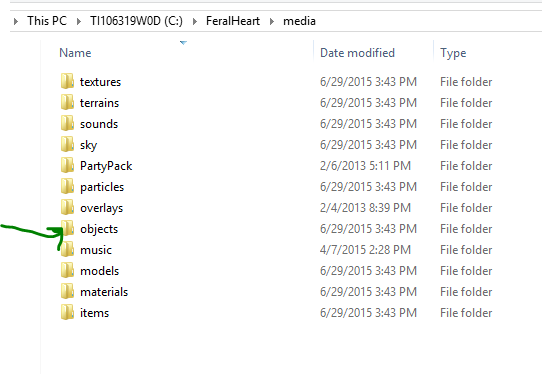Open dropdown arrow after TI106319W0D (C:)

click(195, 21)
